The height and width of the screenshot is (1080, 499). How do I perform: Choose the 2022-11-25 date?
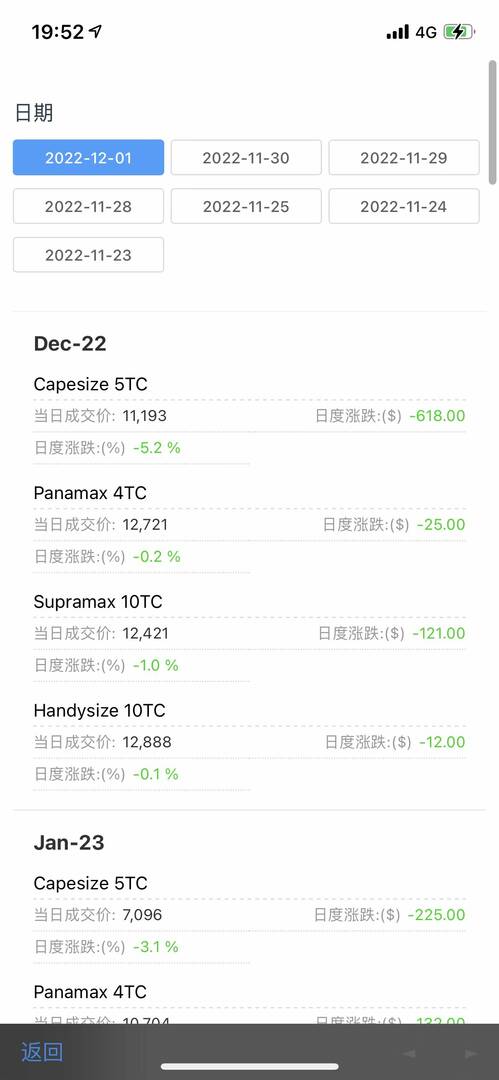pos(246,206)
